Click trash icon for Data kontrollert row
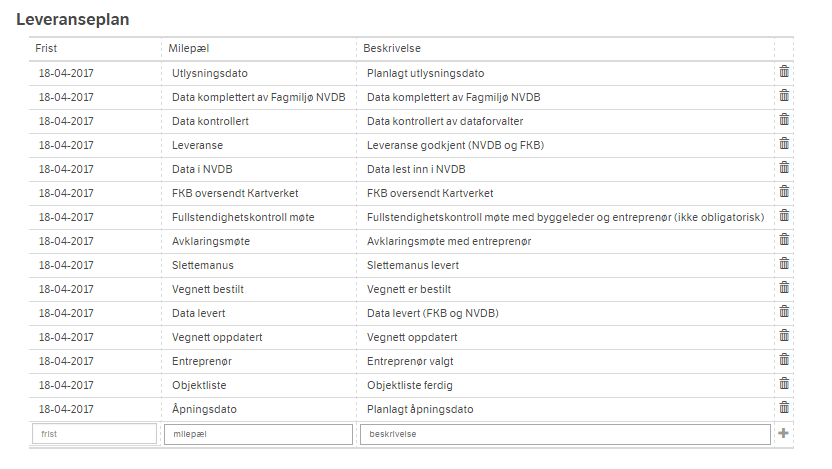 coord(784,119)
